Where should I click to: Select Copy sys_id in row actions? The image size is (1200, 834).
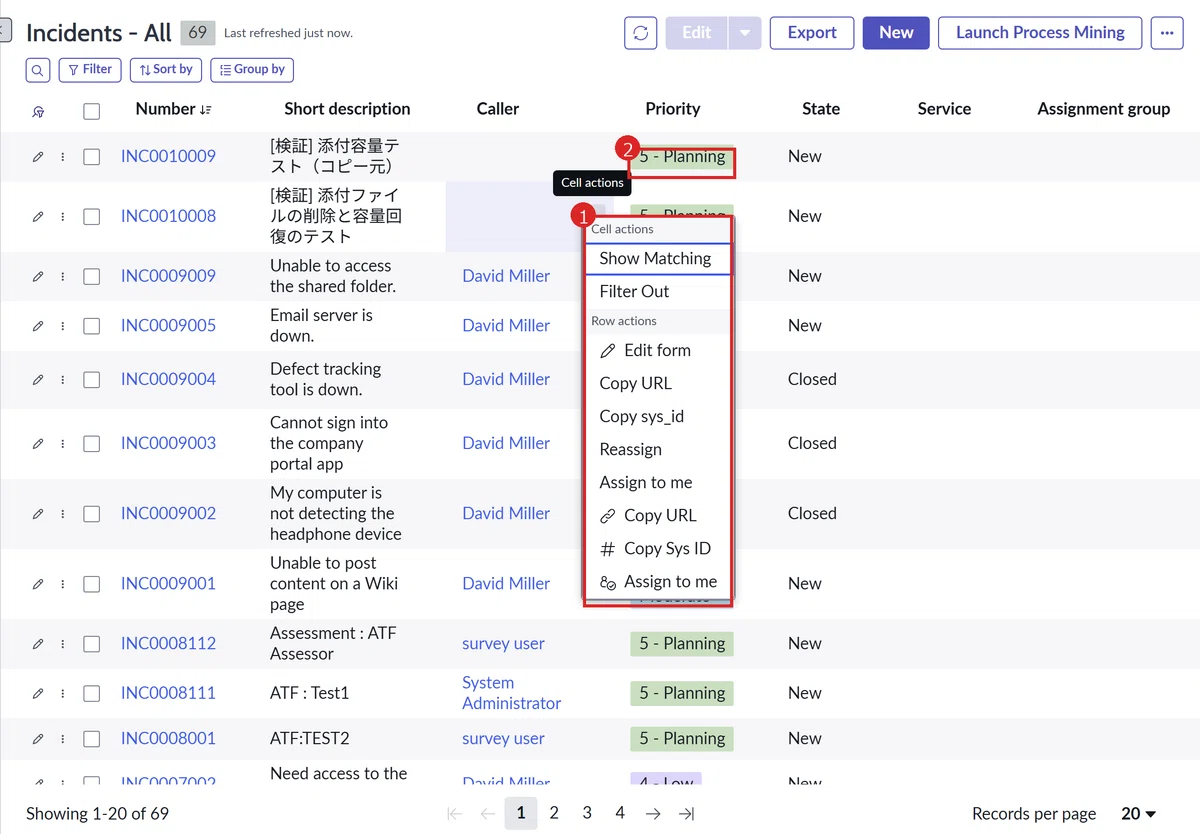coord(659,417)
